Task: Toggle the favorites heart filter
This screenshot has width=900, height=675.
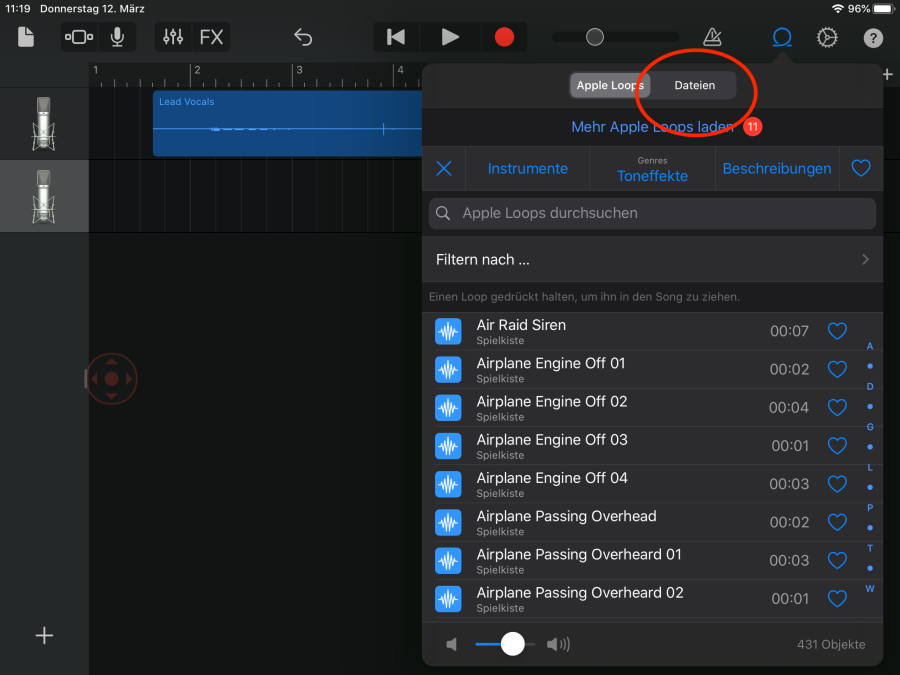Action: tap(860, 168)
